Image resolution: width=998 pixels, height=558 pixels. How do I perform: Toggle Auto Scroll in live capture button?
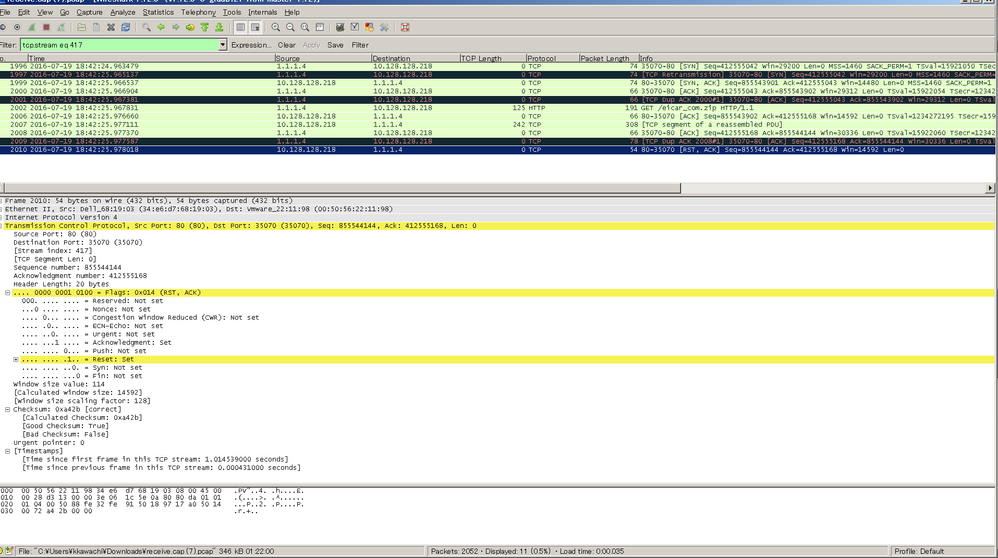pyautogui.click(x=254, y=28)
